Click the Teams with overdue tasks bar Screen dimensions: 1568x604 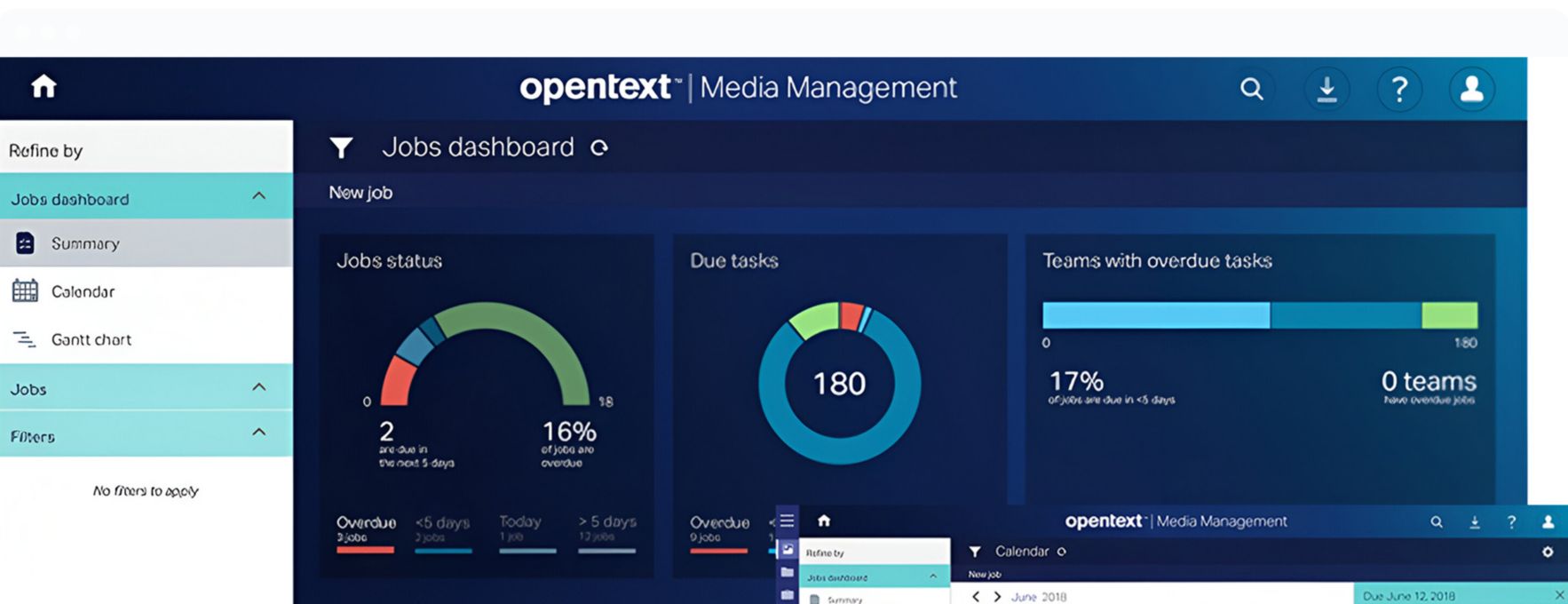coord(1259,315)
